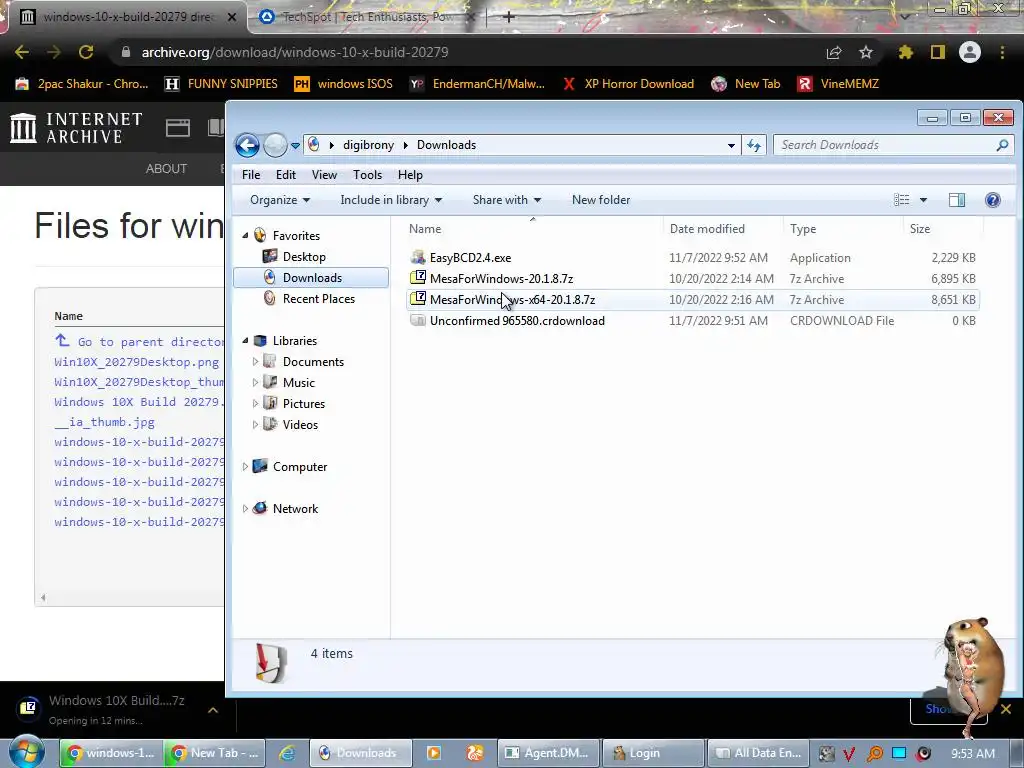
Task: Open the Share with dropdown
Action: (507, 200)
